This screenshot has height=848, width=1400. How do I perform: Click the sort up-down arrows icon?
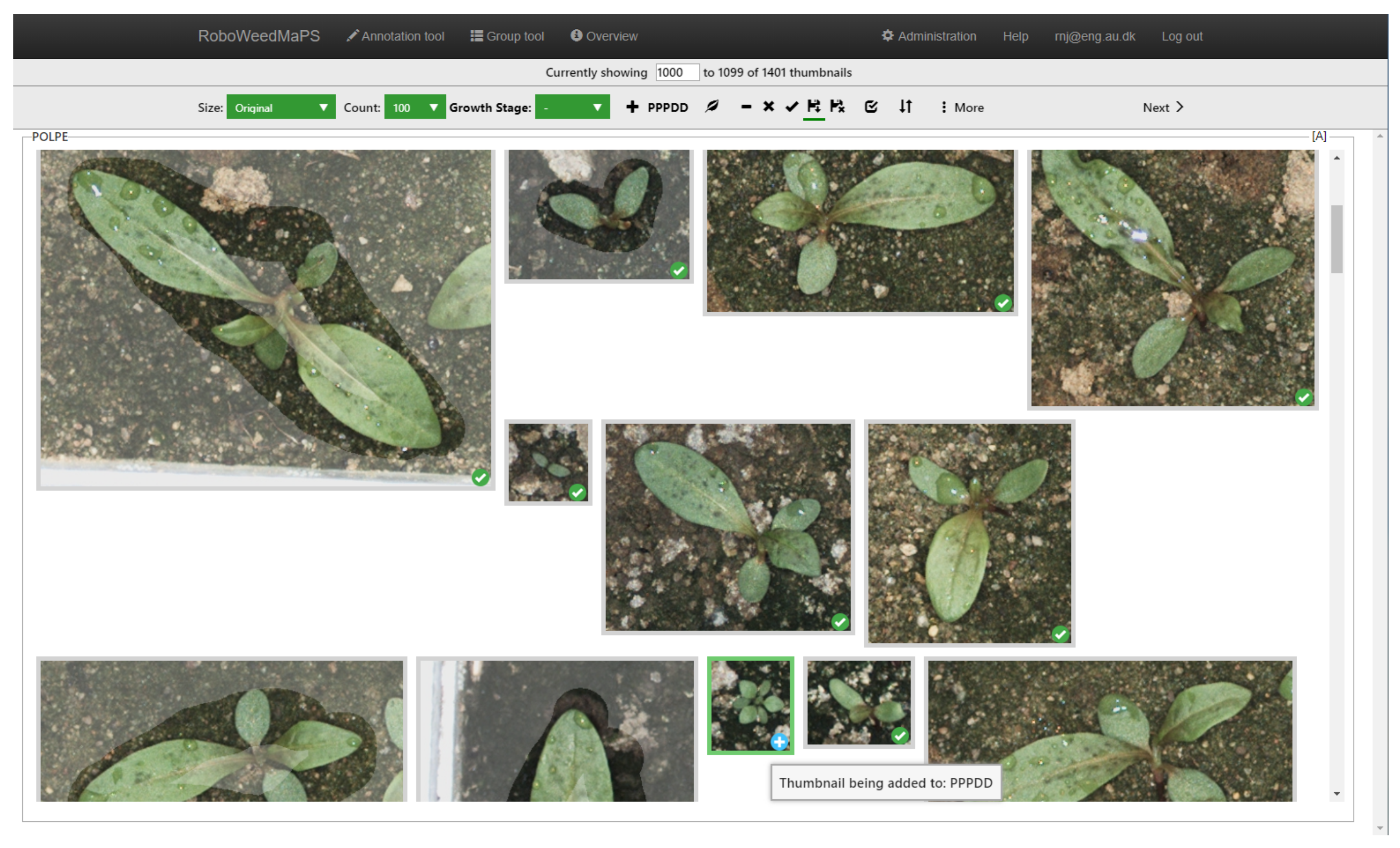(x=906, y=107)
